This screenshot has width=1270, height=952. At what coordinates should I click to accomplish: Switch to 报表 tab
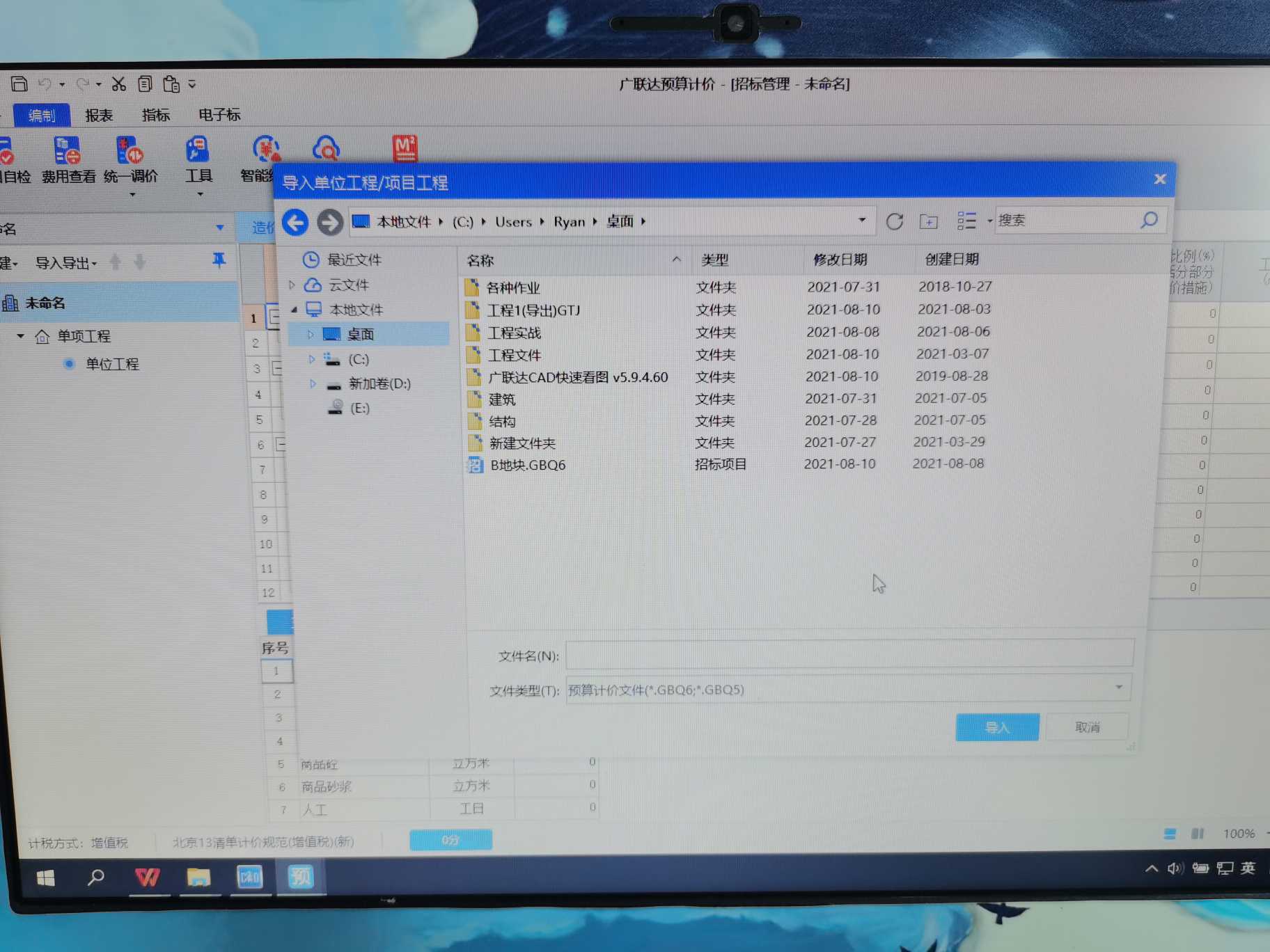click(x=99, y=116)
